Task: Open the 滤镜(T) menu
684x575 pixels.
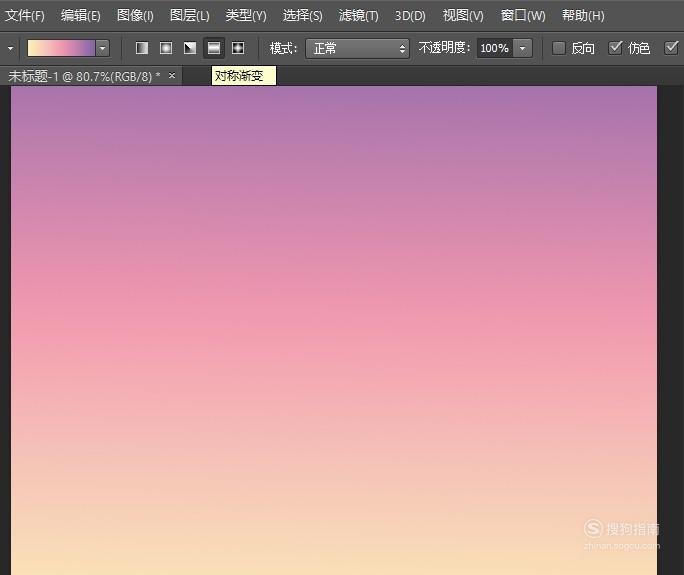Action: (359, 16)
